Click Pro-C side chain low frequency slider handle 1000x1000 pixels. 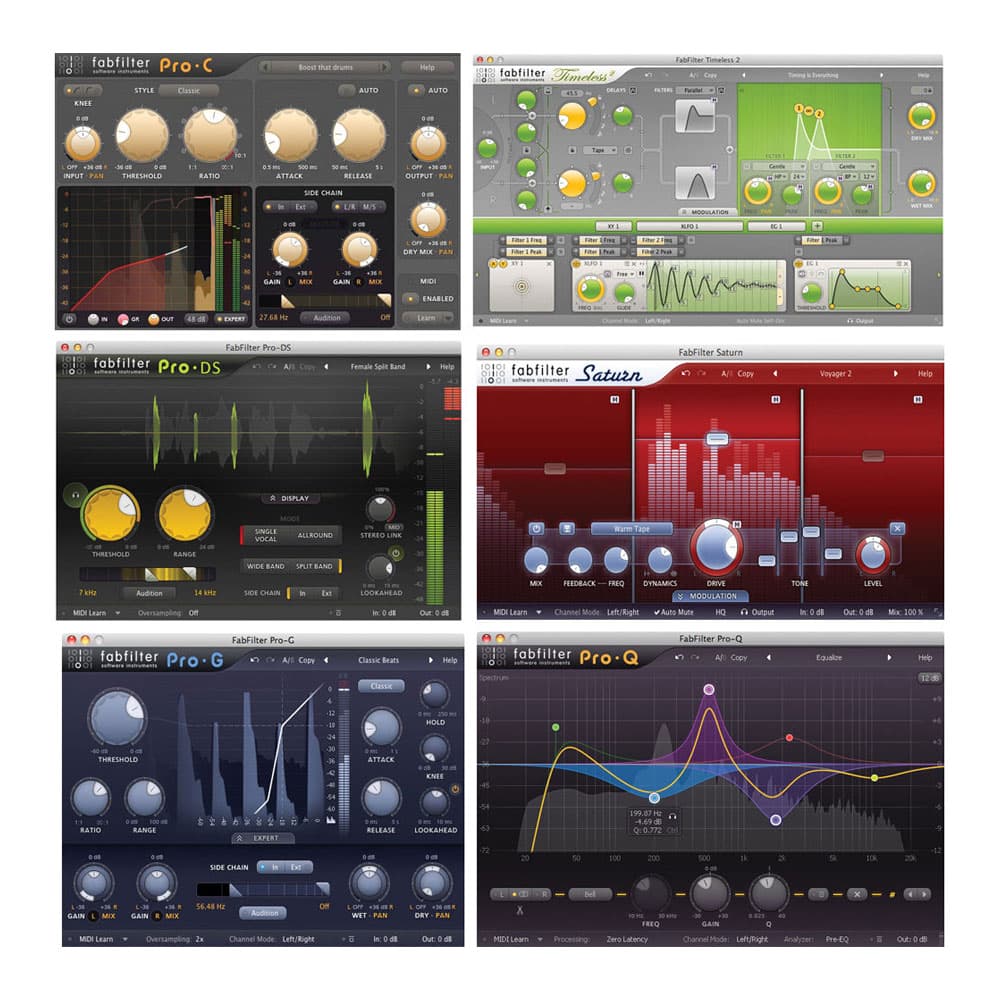[x=288, y=302]
